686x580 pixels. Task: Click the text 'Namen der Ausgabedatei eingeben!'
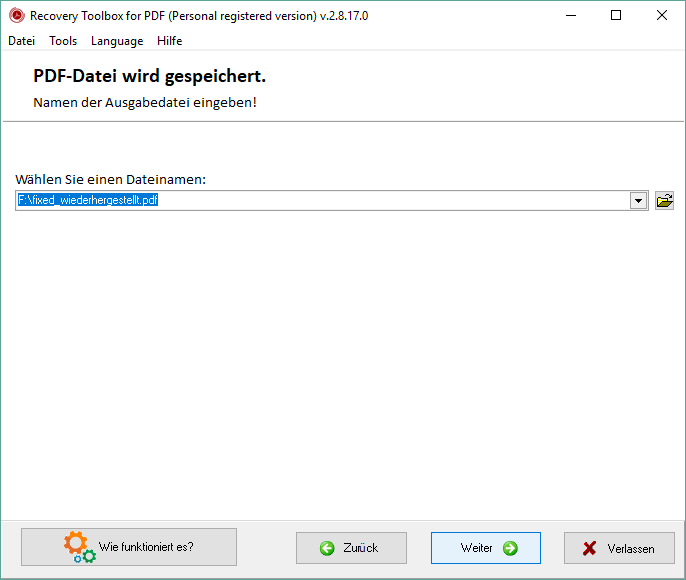click(x=145, y=102)
